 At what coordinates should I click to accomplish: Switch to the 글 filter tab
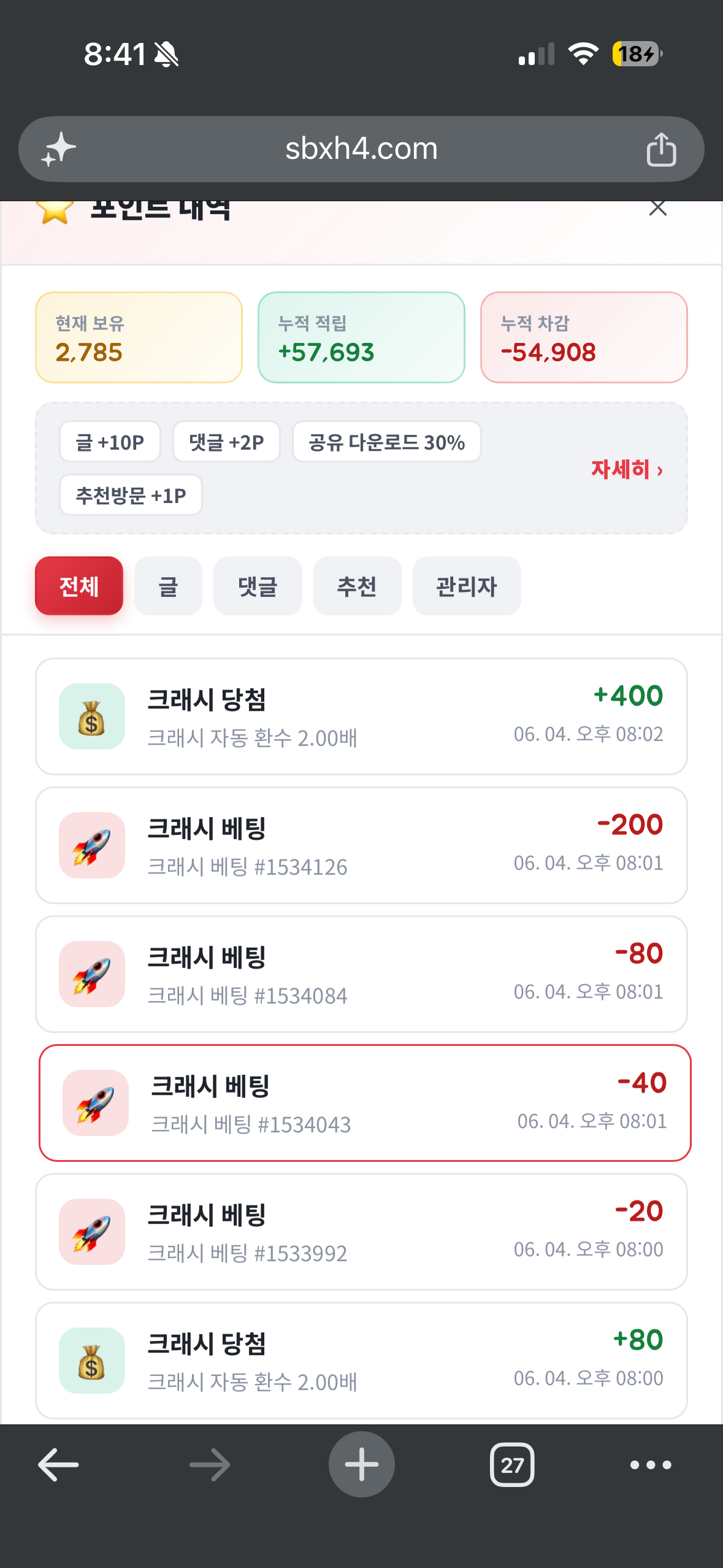click(168, 586)
